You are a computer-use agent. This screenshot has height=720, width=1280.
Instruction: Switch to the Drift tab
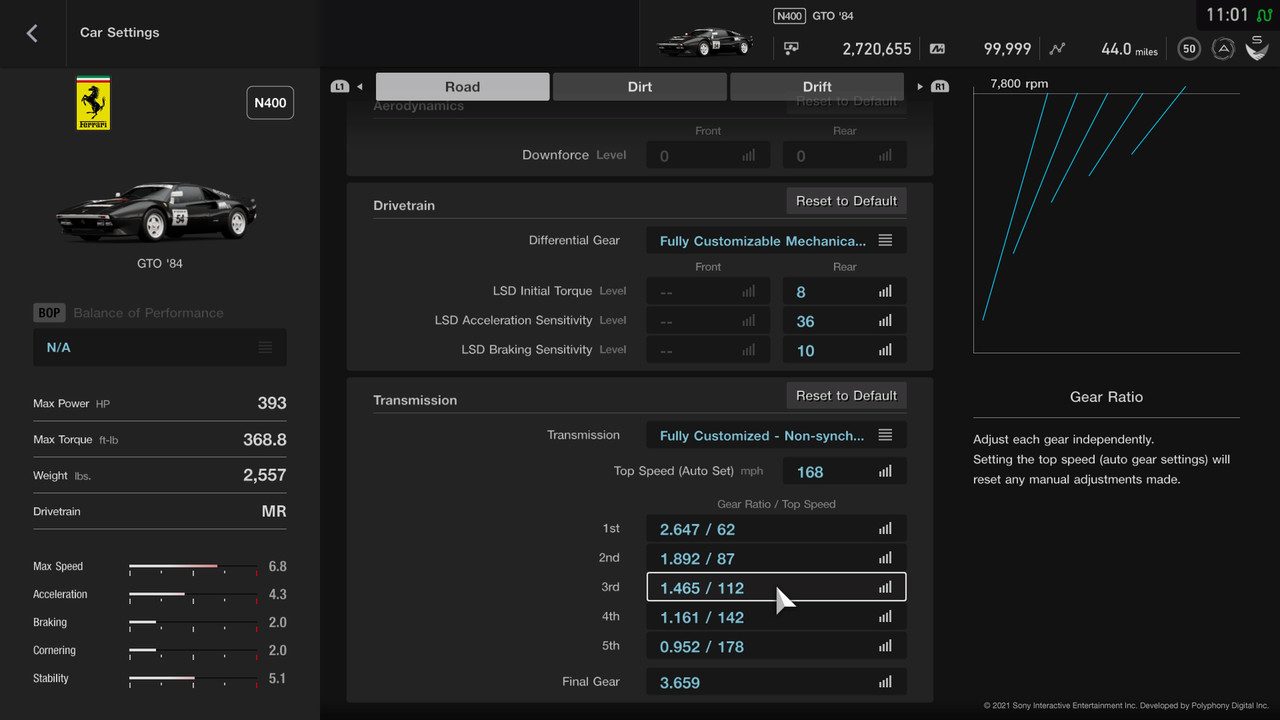817,86
